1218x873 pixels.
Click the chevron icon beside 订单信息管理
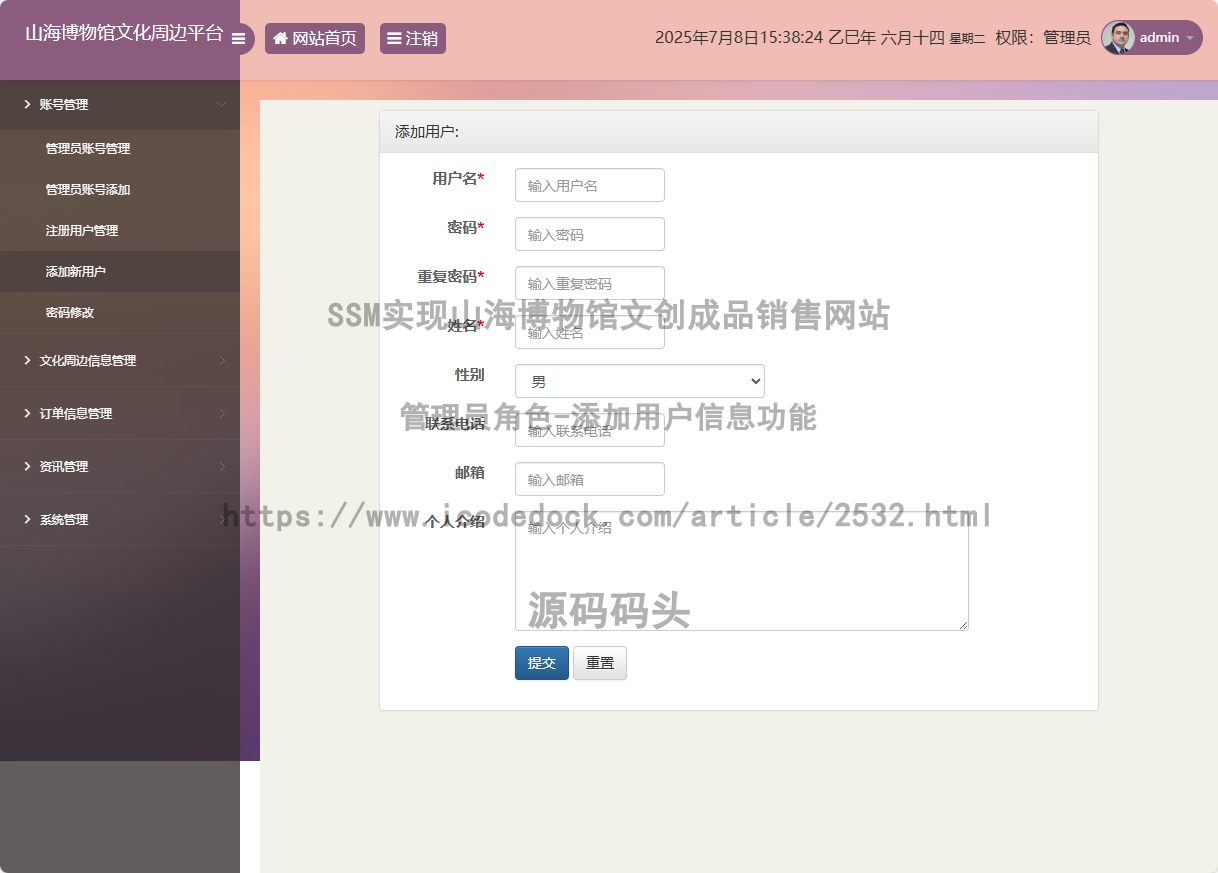27,413
